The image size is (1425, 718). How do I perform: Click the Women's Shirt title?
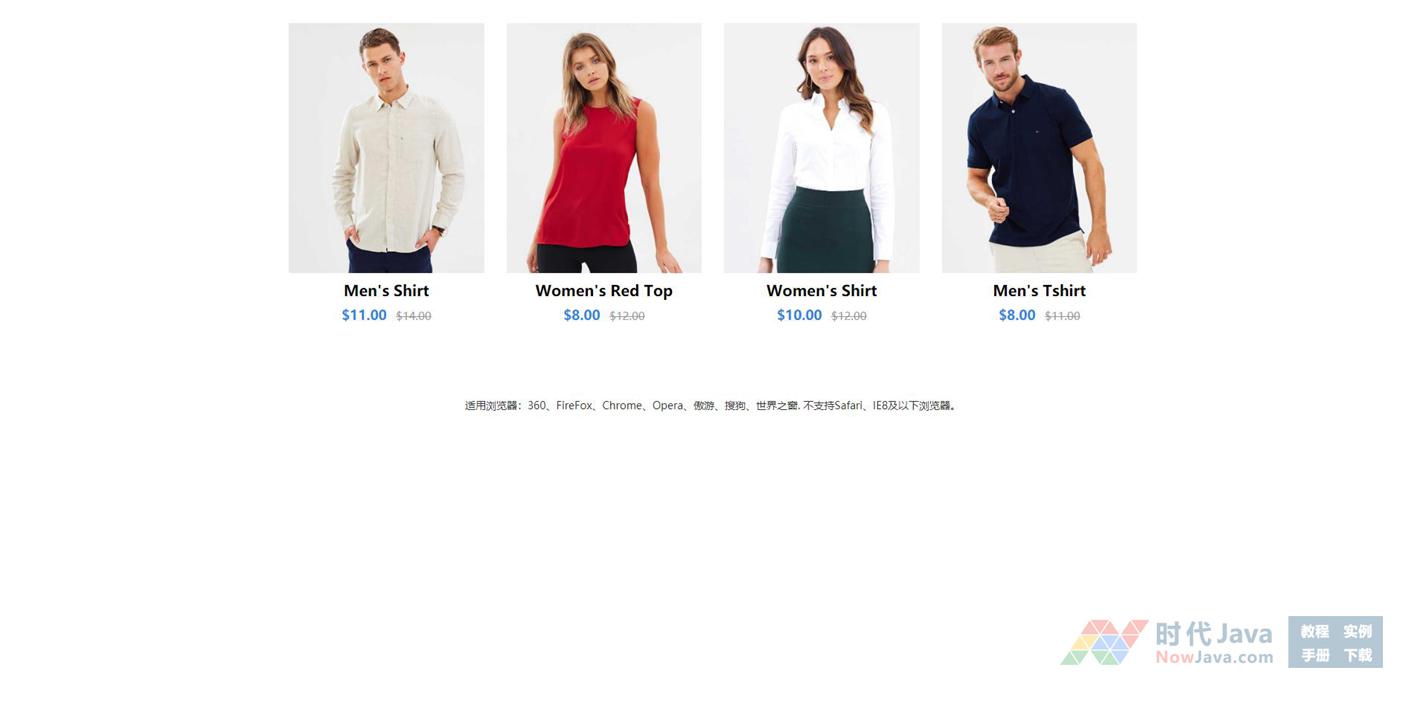tap(821, 291)
